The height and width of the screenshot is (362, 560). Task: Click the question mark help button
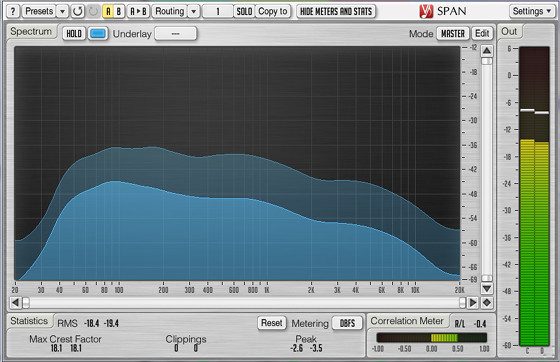click(x=12, y=11)
